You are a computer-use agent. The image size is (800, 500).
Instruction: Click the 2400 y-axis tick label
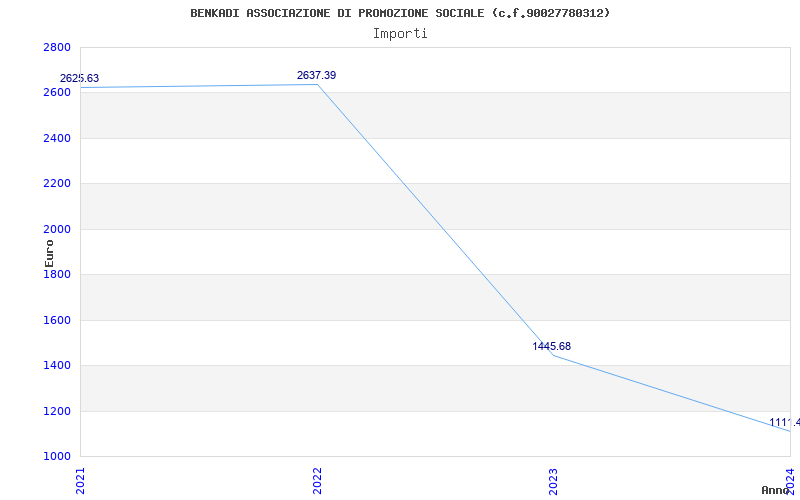pos(57,138)
